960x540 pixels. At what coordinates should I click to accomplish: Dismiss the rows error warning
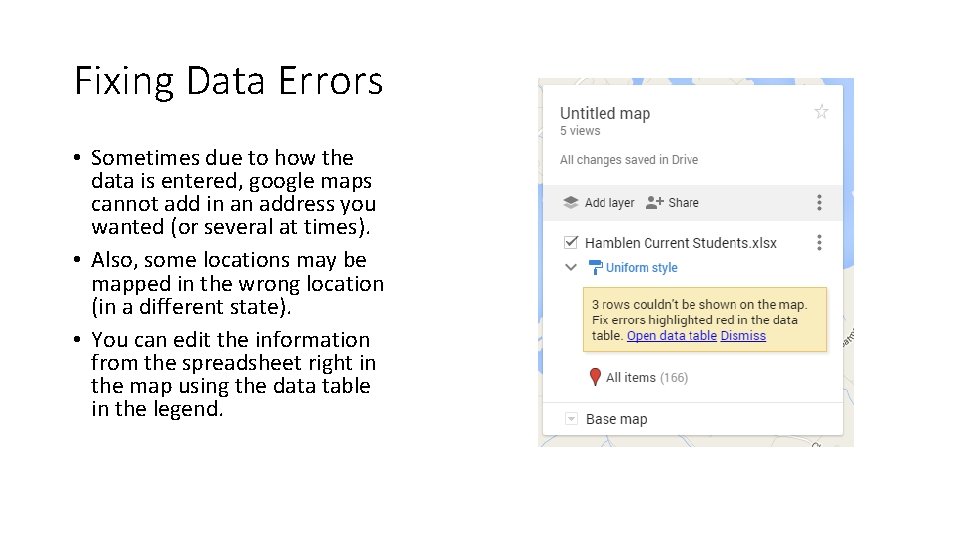(743, 336)
